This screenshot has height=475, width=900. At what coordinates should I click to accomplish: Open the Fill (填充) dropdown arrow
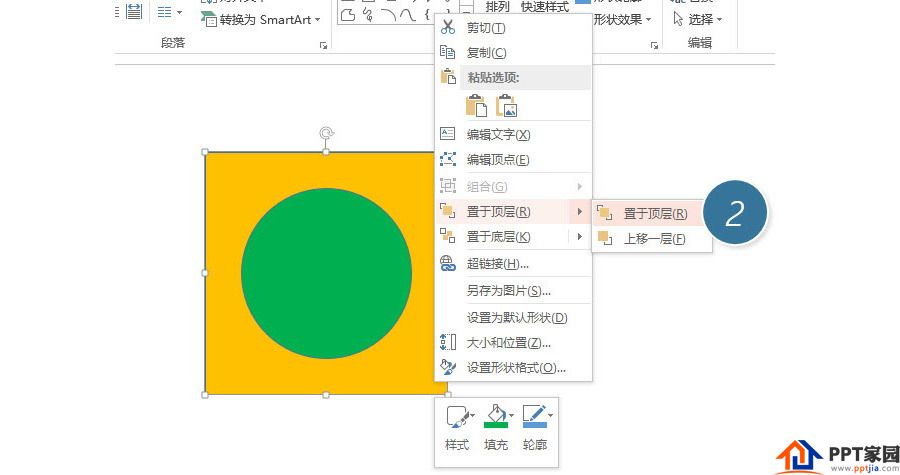point(511,415)
